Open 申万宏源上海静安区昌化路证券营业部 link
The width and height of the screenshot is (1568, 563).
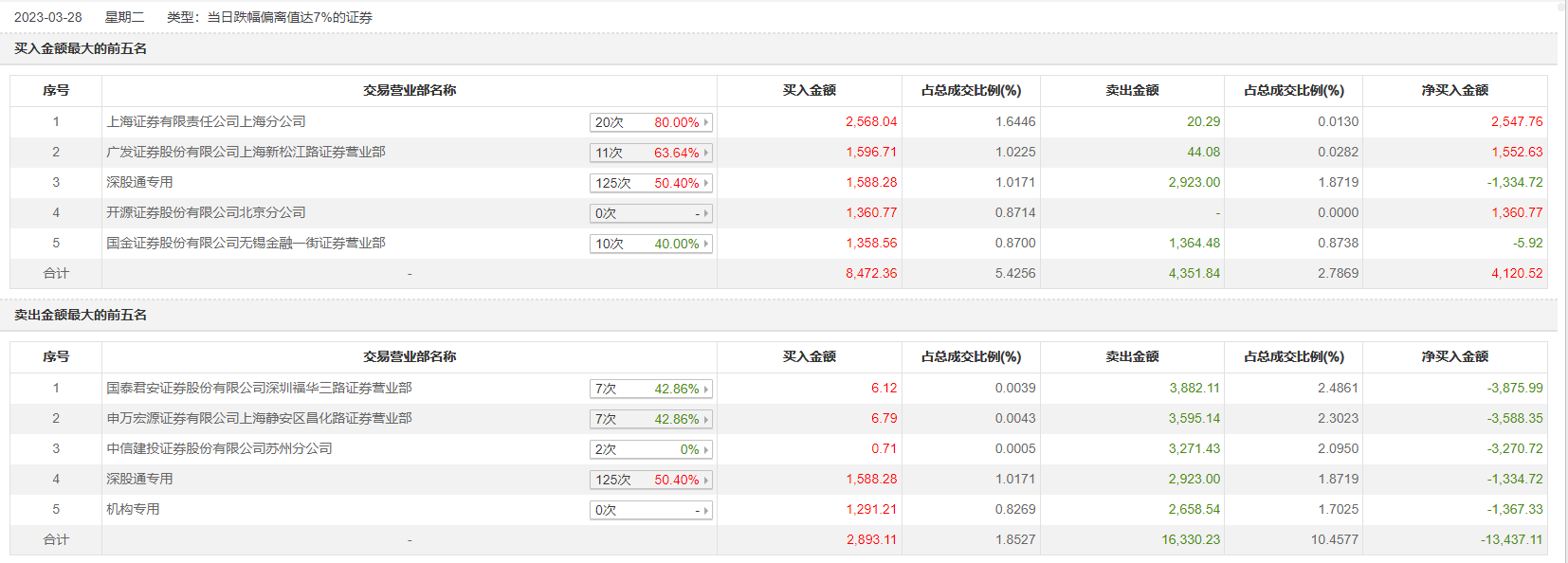(259, 418)
